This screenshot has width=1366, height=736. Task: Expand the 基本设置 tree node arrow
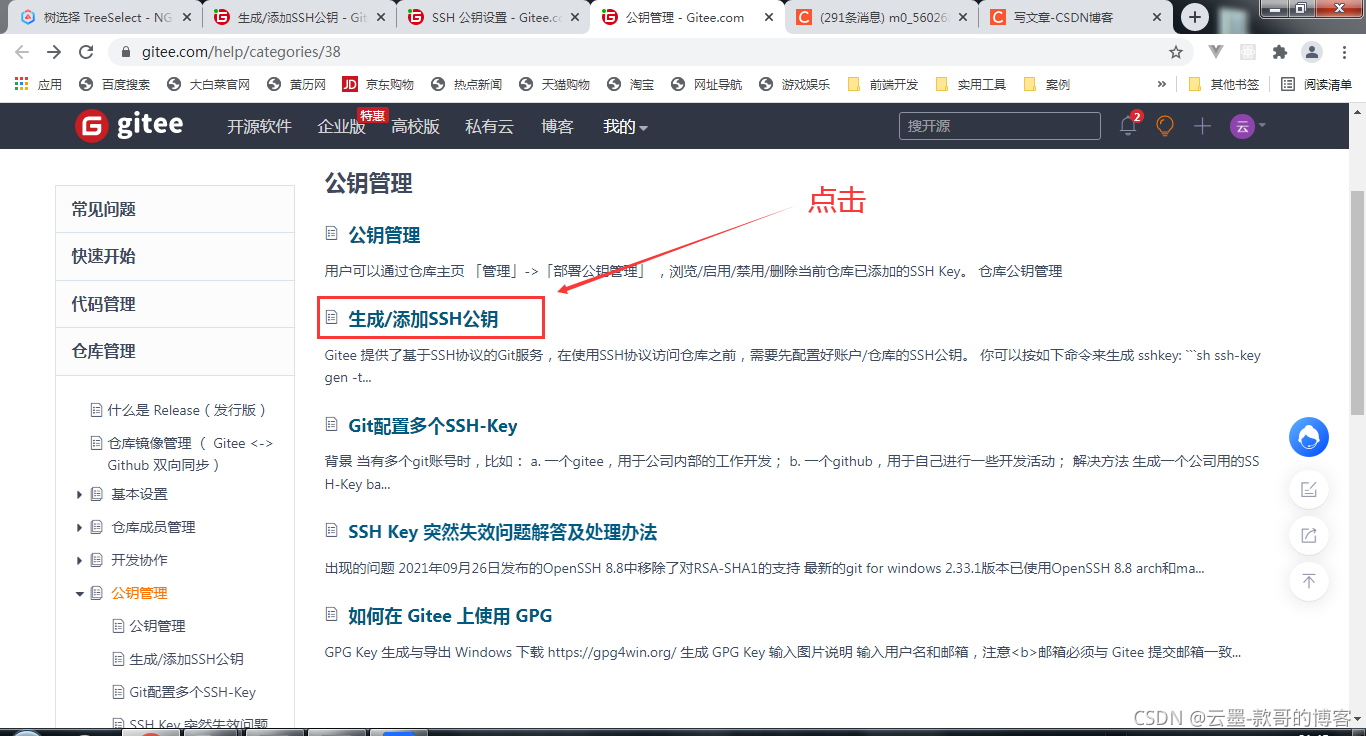(80, 495)
